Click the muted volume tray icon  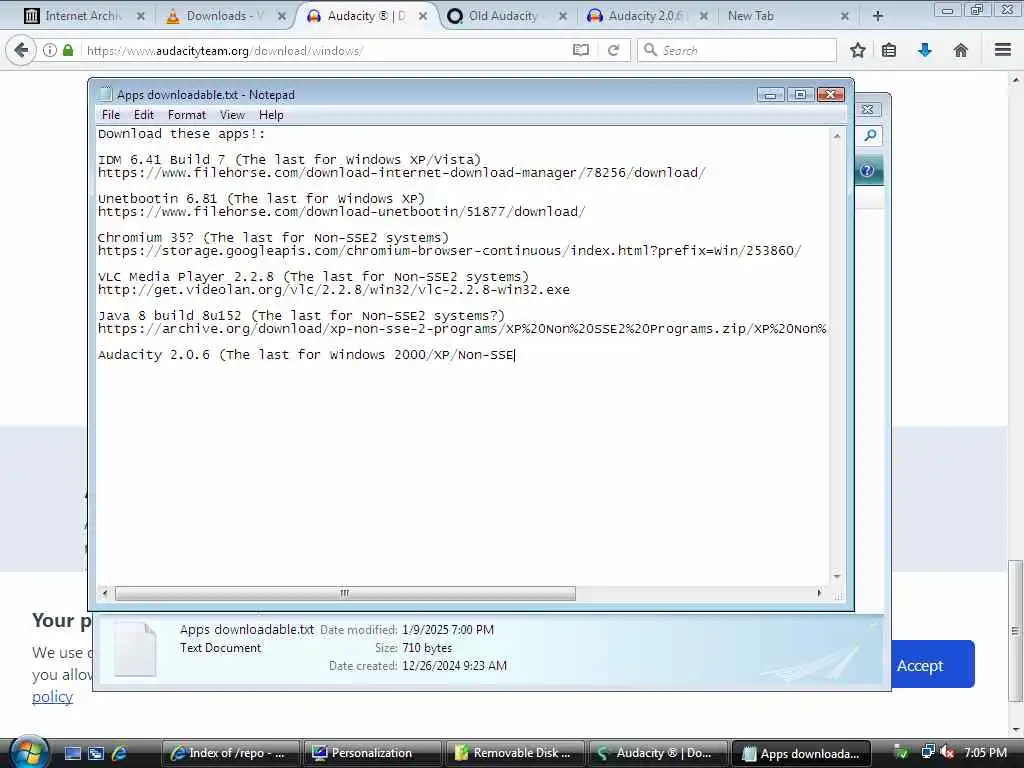click(948, 752)
